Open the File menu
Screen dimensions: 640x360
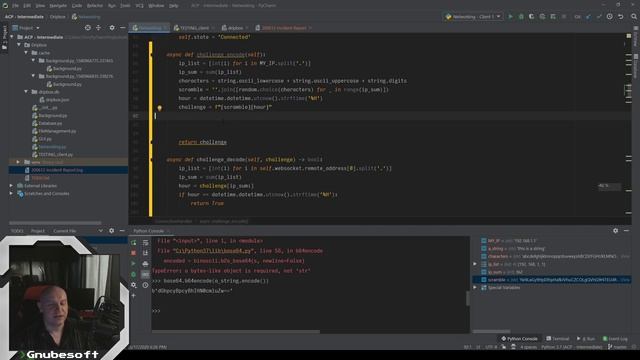pyautogui.click(x=16, y=6)
